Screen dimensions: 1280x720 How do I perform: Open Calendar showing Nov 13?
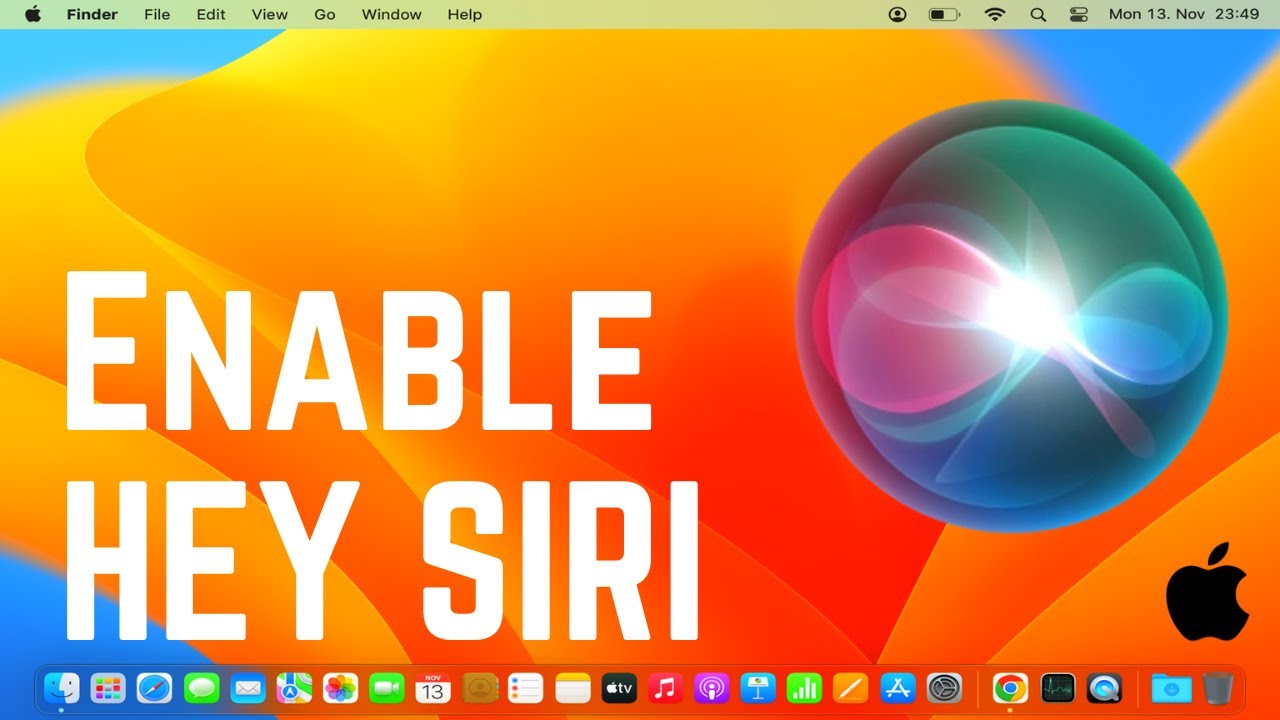[433, 688]
